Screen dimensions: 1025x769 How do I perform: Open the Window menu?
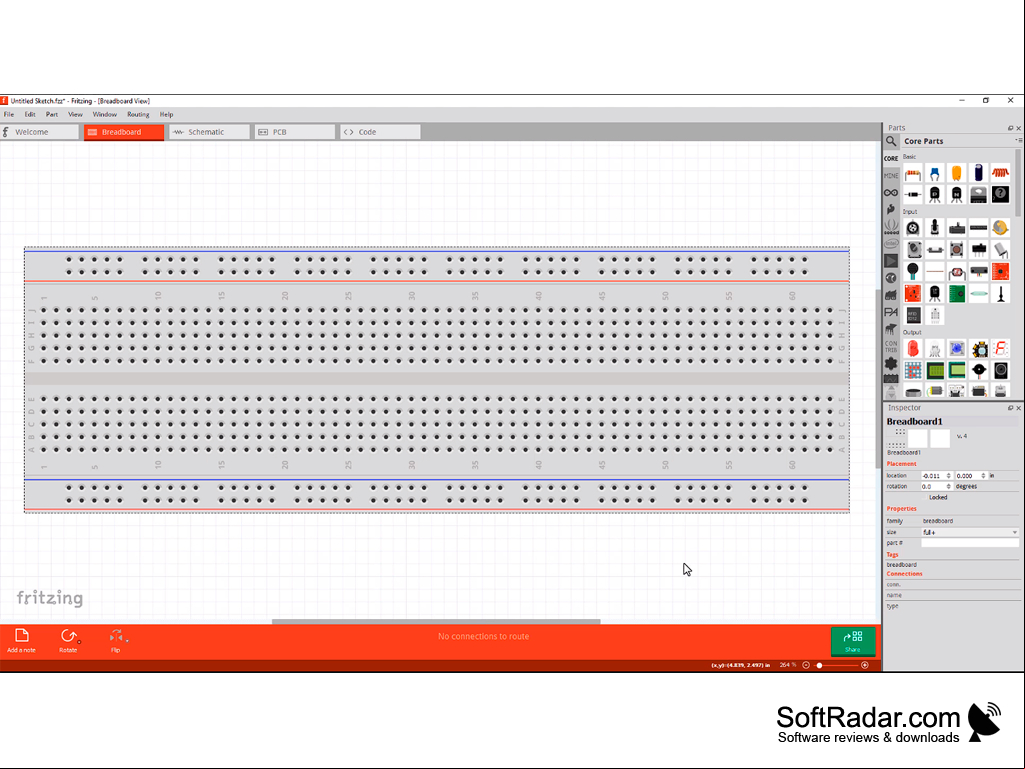(x=105, y=114)
